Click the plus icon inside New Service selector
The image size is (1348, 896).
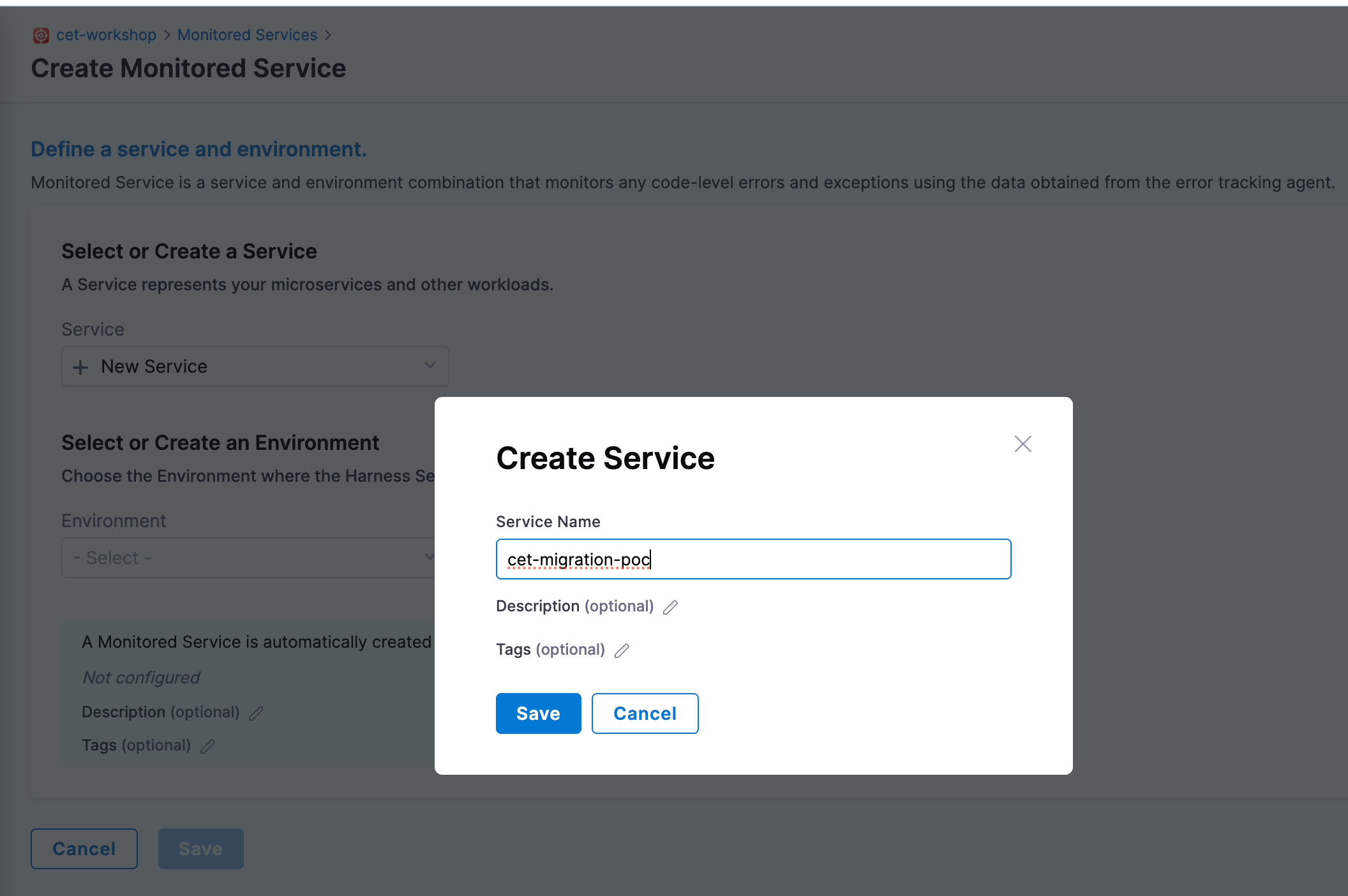click(80, 366)
